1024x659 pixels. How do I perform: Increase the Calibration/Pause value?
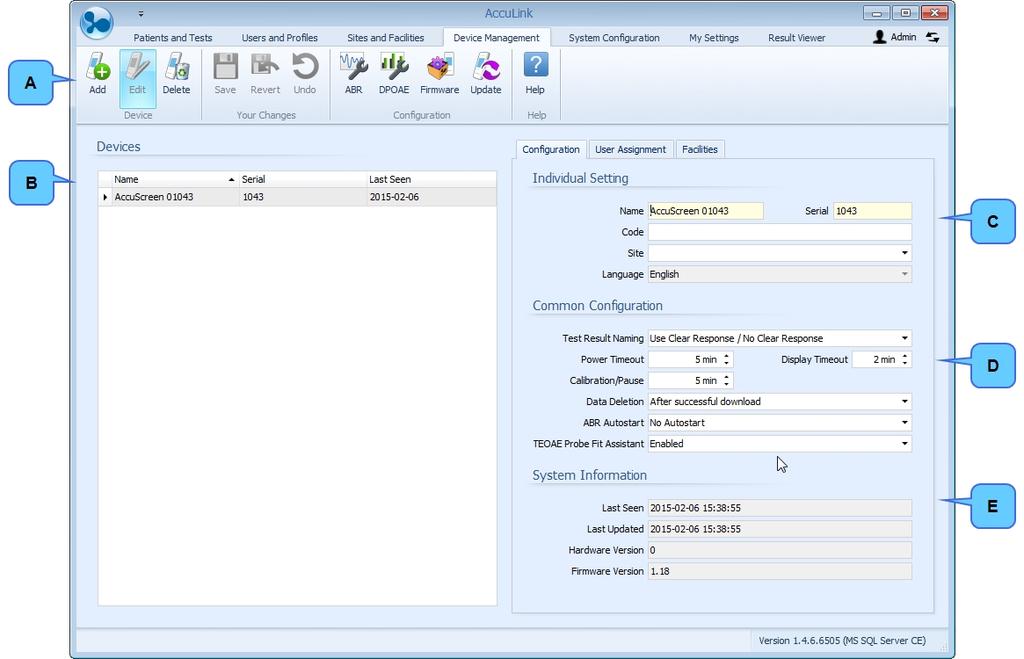(726, 377)
